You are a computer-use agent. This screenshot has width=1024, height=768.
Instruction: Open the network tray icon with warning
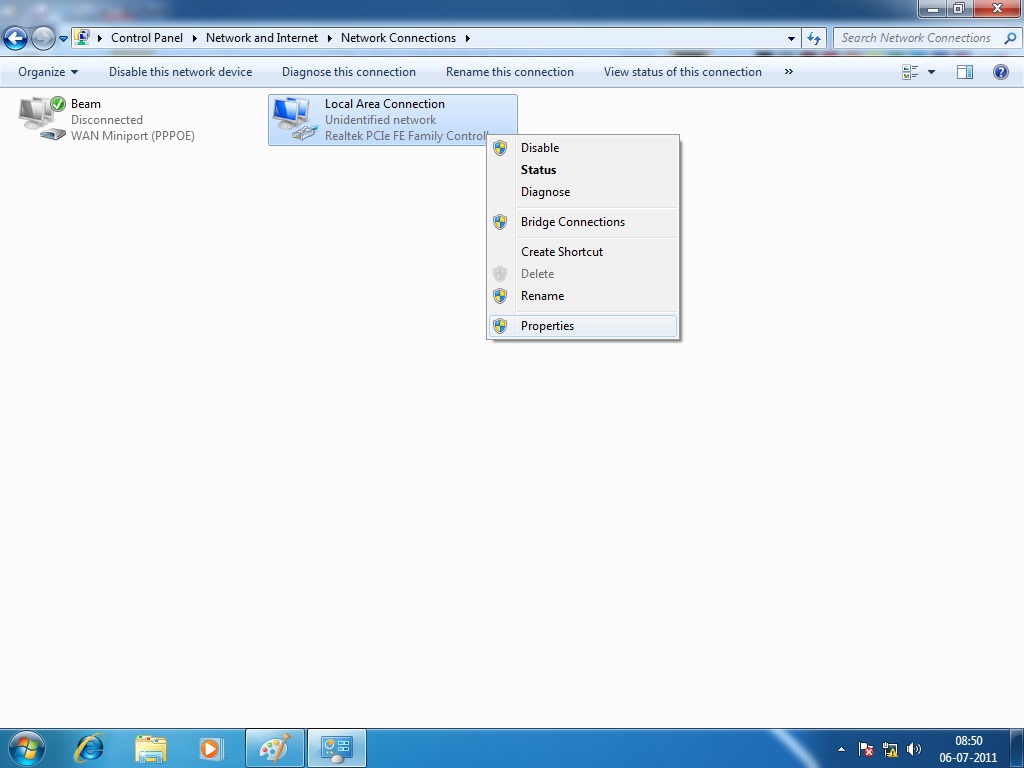tap(889, 748)
